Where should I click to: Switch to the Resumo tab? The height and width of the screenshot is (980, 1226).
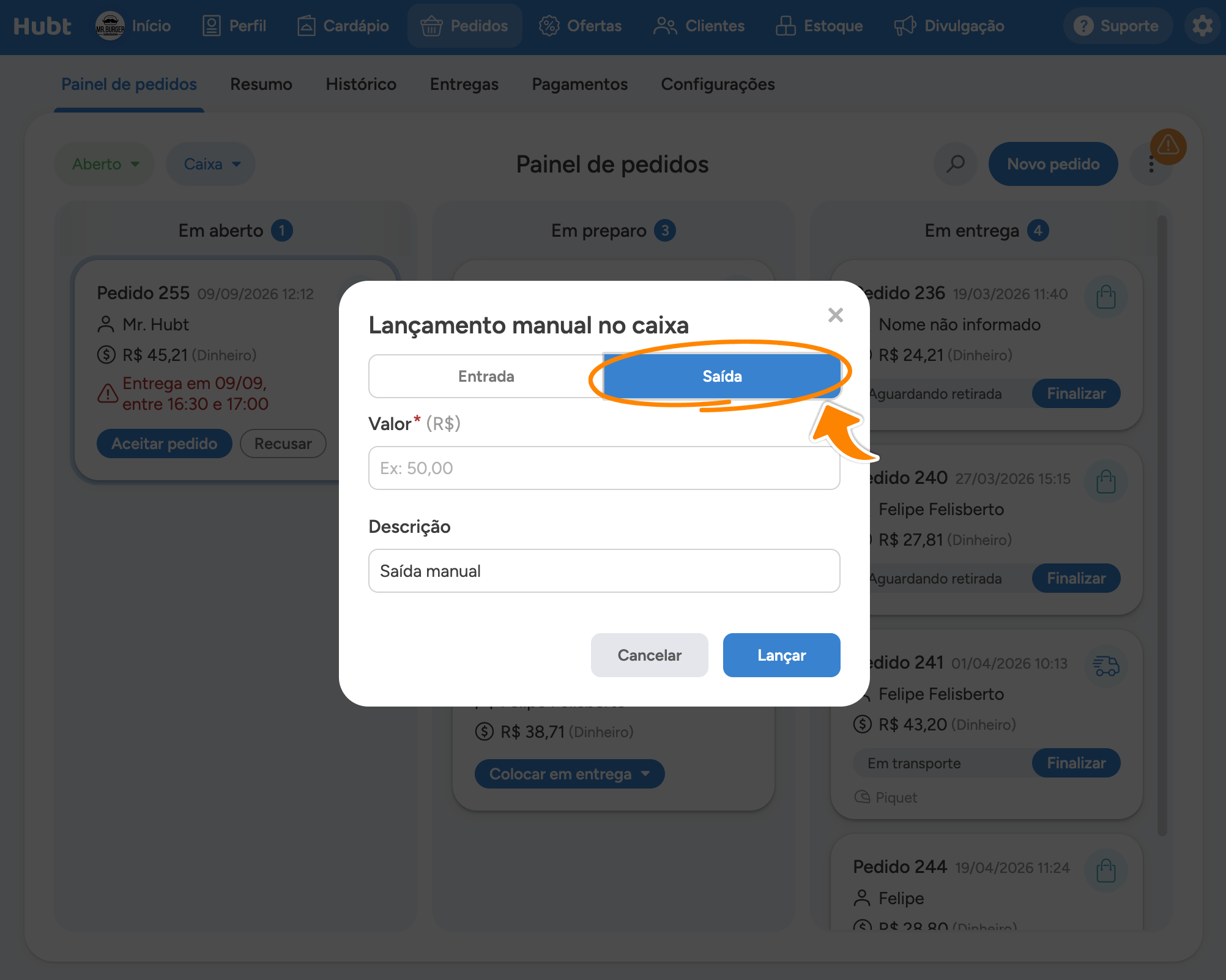coord(261,84)
